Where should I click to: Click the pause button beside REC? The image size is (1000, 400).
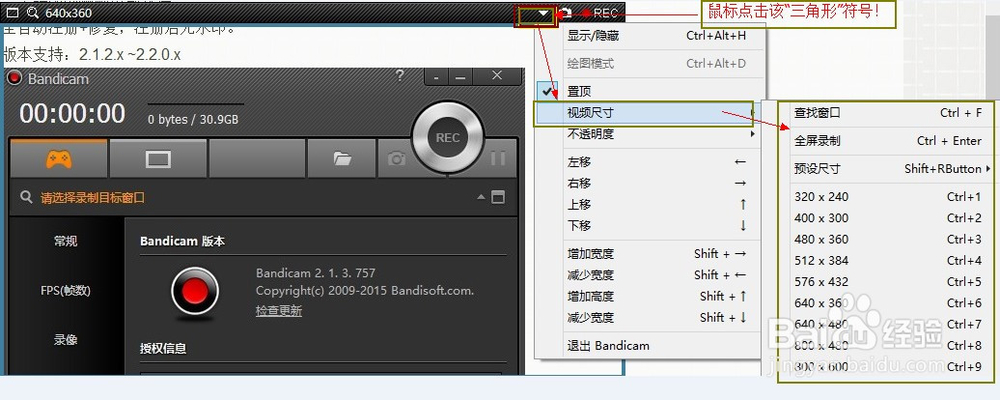tap(498, 159)
